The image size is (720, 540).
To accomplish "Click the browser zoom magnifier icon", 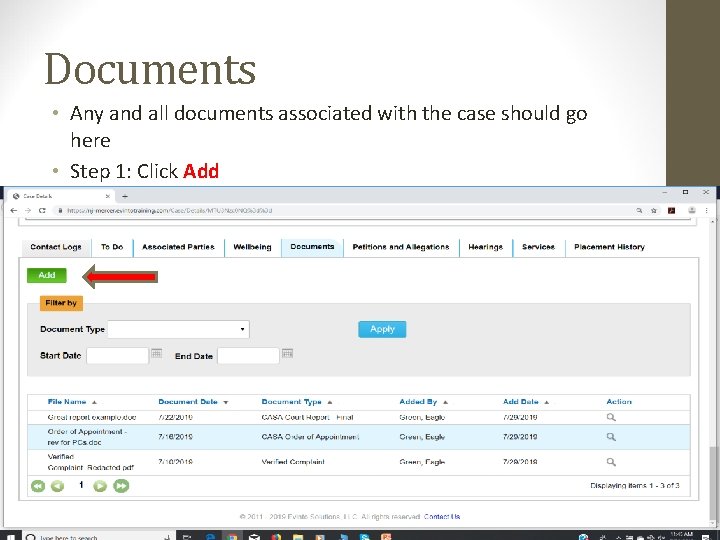I will [639, 210].
